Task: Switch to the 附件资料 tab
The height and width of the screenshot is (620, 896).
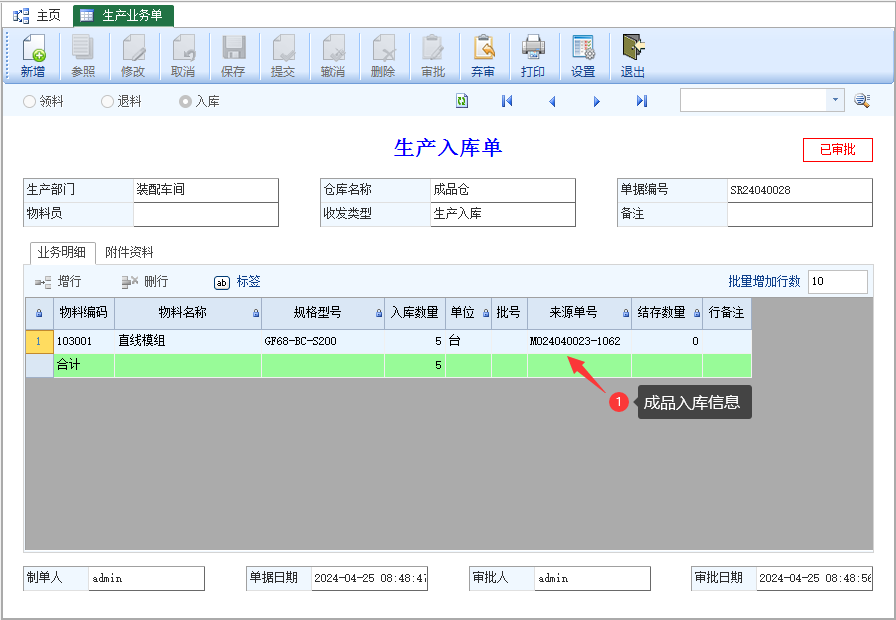Action: pos(129,252)
